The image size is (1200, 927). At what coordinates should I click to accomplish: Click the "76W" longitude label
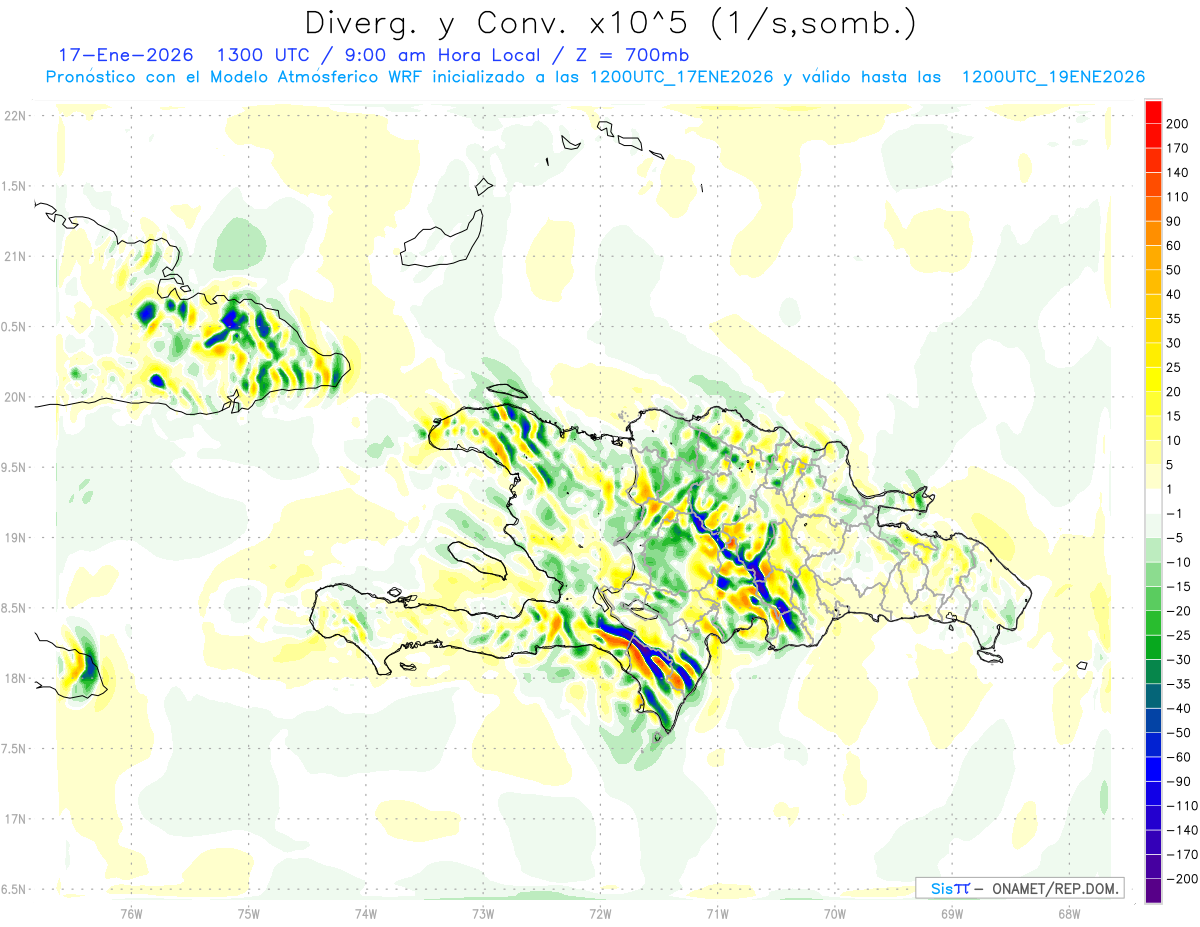[131, 913]
